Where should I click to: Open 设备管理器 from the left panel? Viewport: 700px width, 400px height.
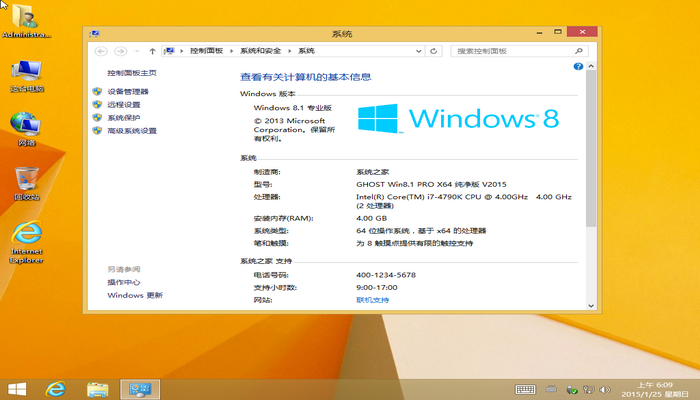click(127, 91)
